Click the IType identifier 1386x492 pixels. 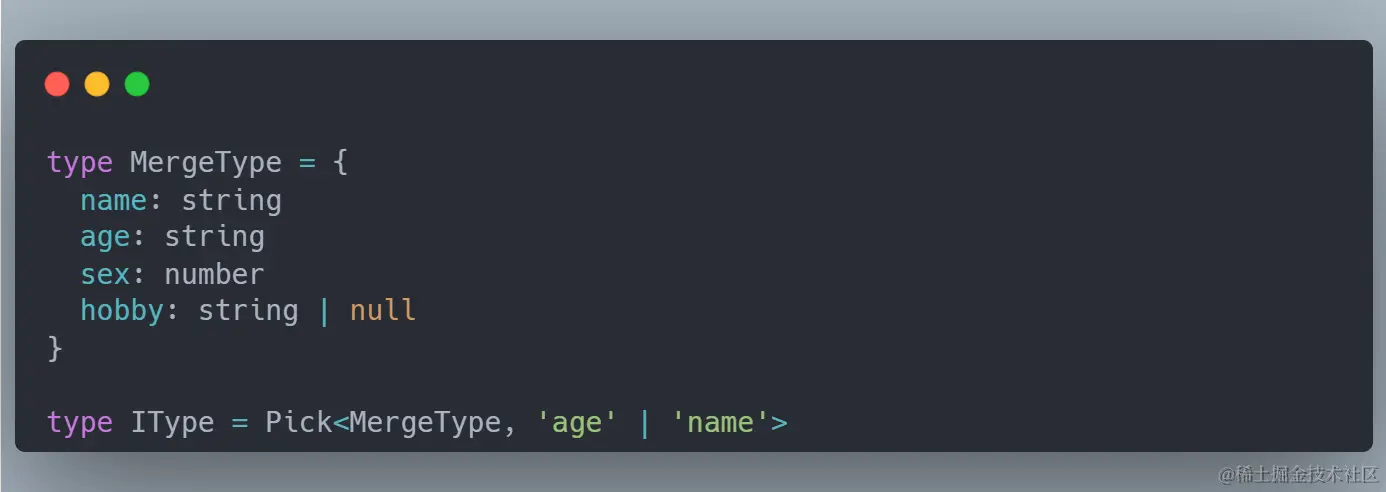[x=172, y=422]
